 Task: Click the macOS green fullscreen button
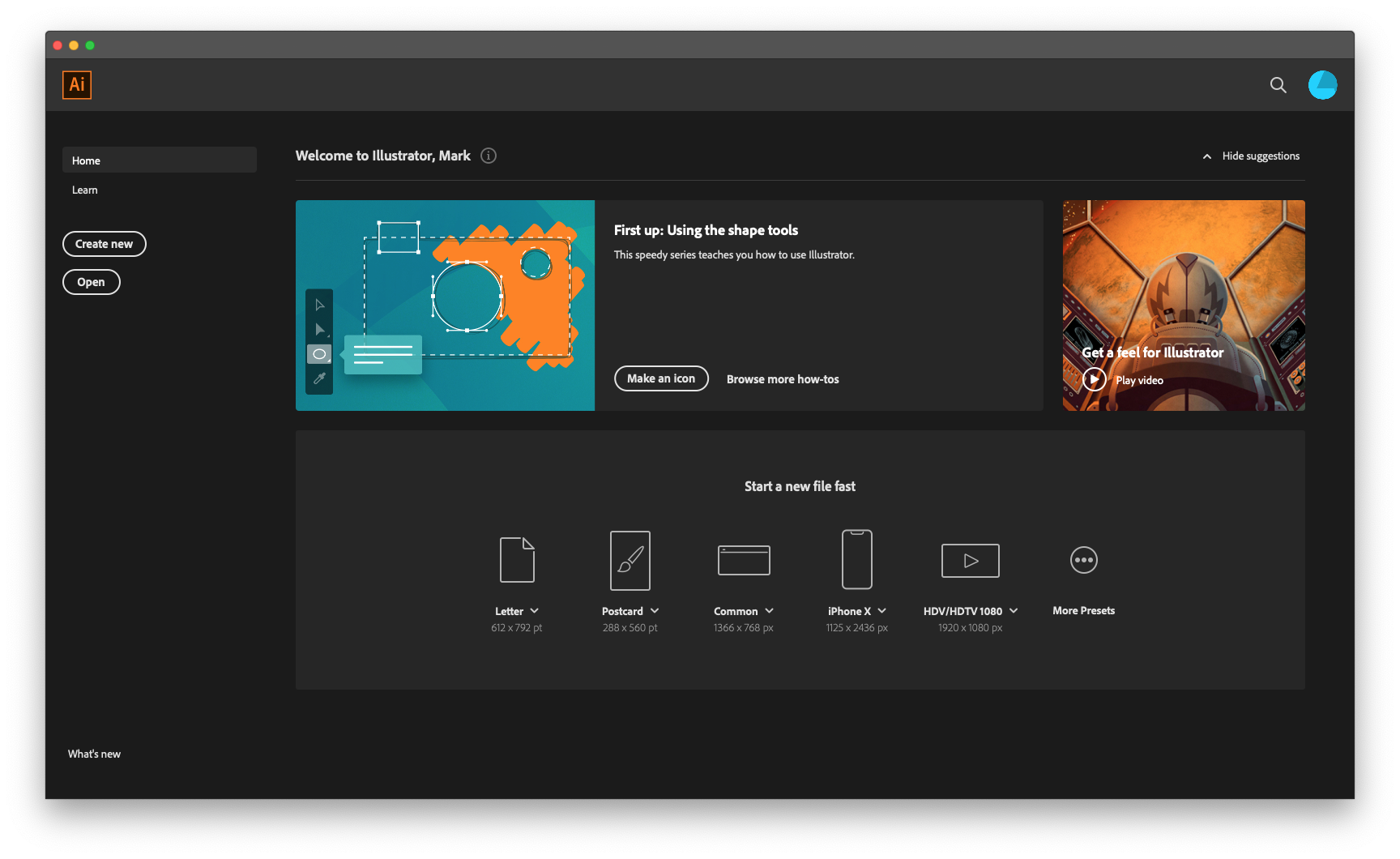pos(90,45)
